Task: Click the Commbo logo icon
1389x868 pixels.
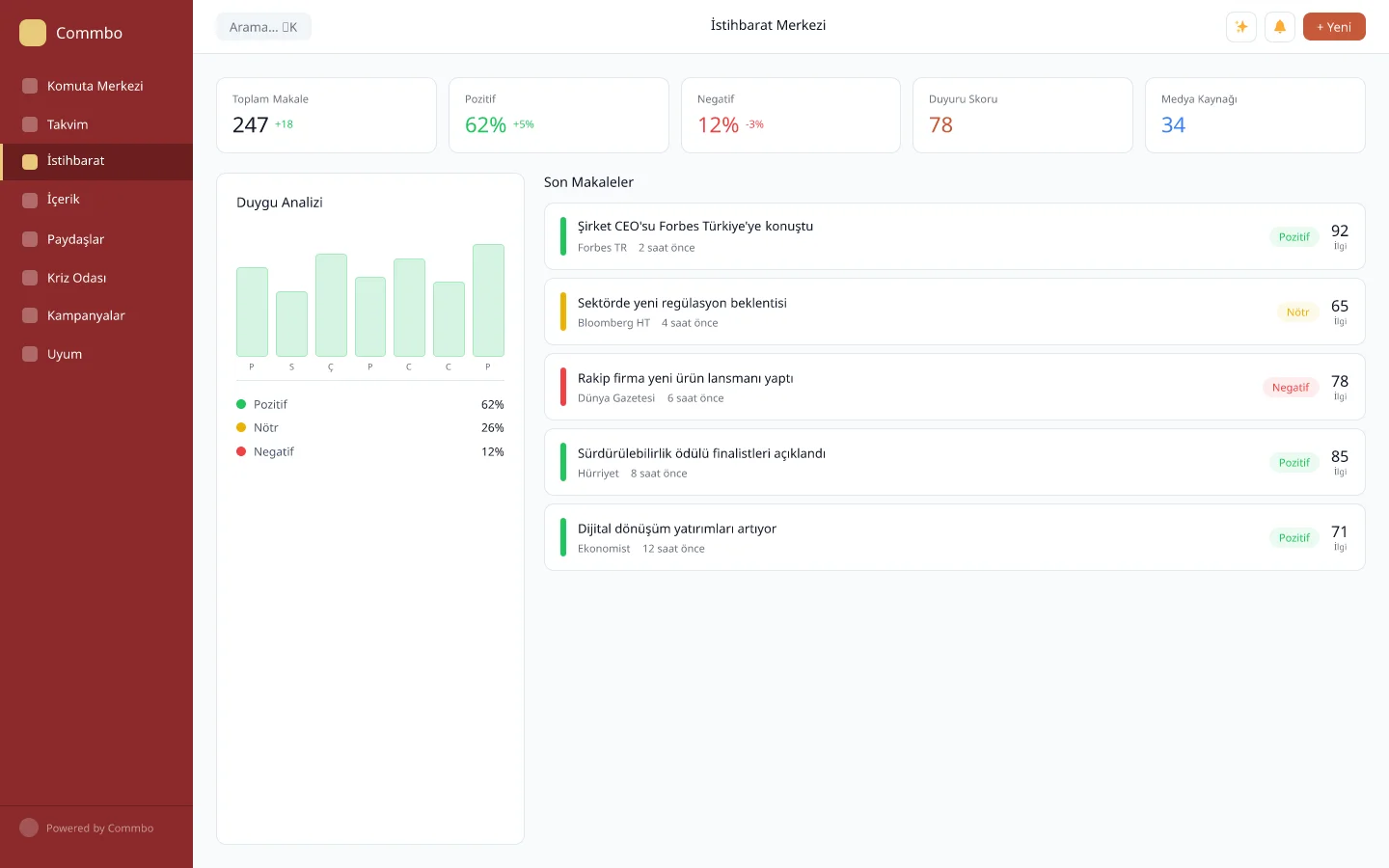Action: click(x=33, y=33)
